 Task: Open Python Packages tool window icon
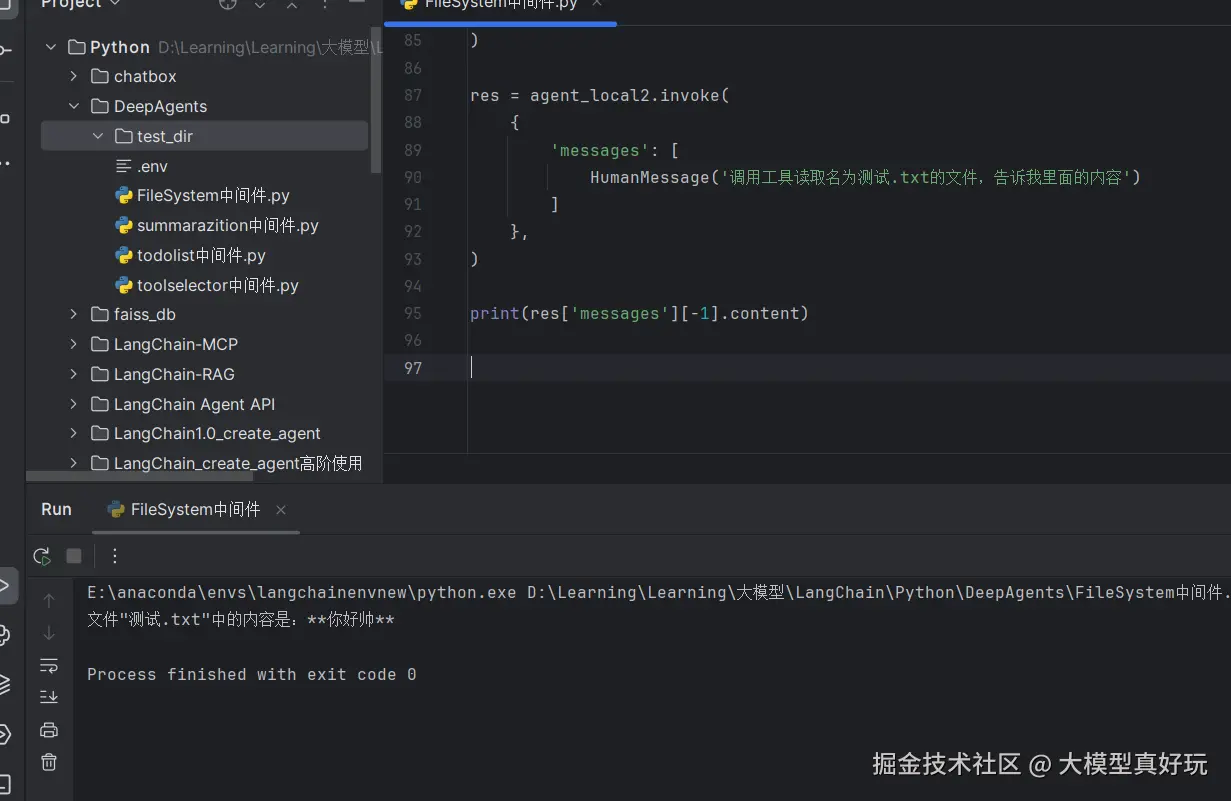(5, 685)
